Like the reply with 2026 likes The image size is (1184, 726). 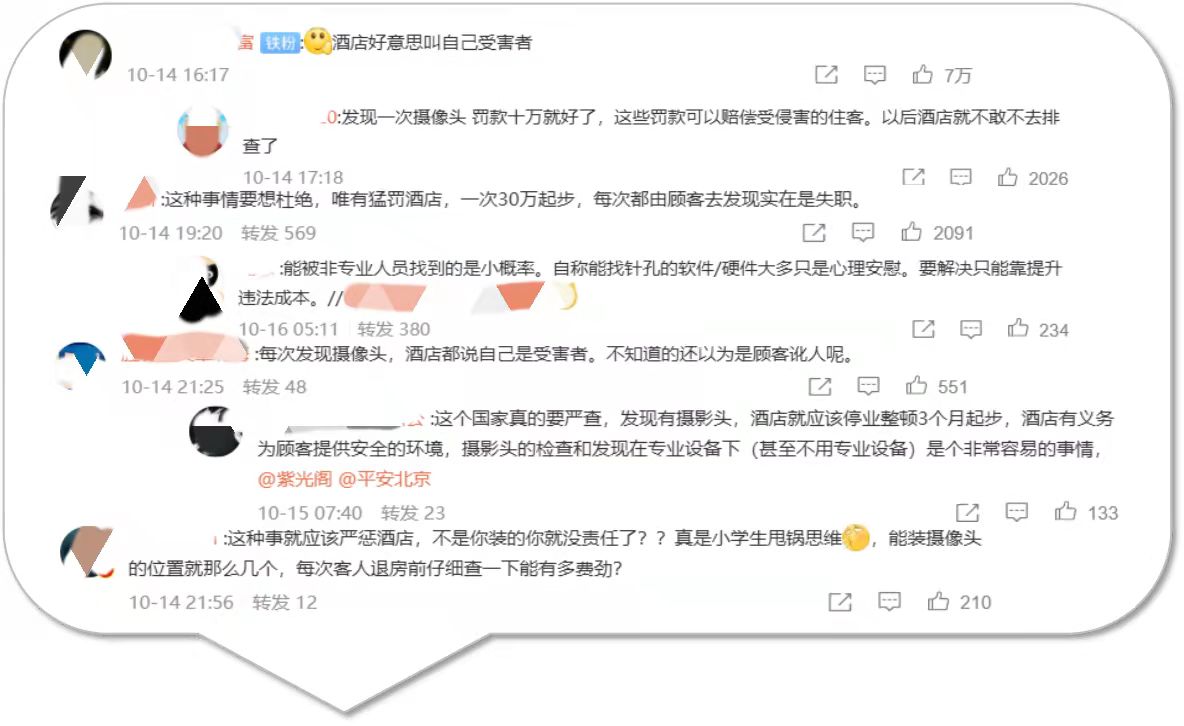point(1007,177)
